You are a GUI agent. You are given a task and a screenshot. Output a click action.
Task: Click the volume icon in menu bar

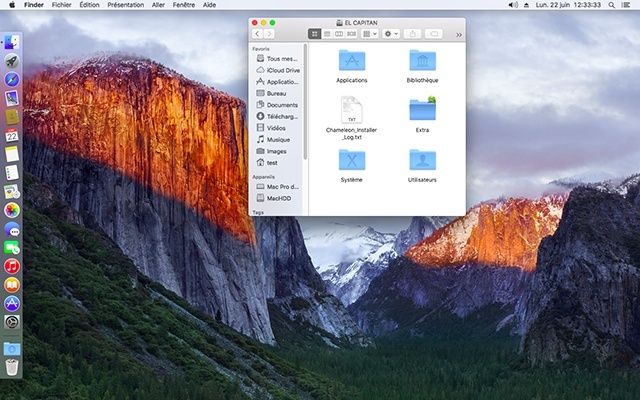(513, 5)
